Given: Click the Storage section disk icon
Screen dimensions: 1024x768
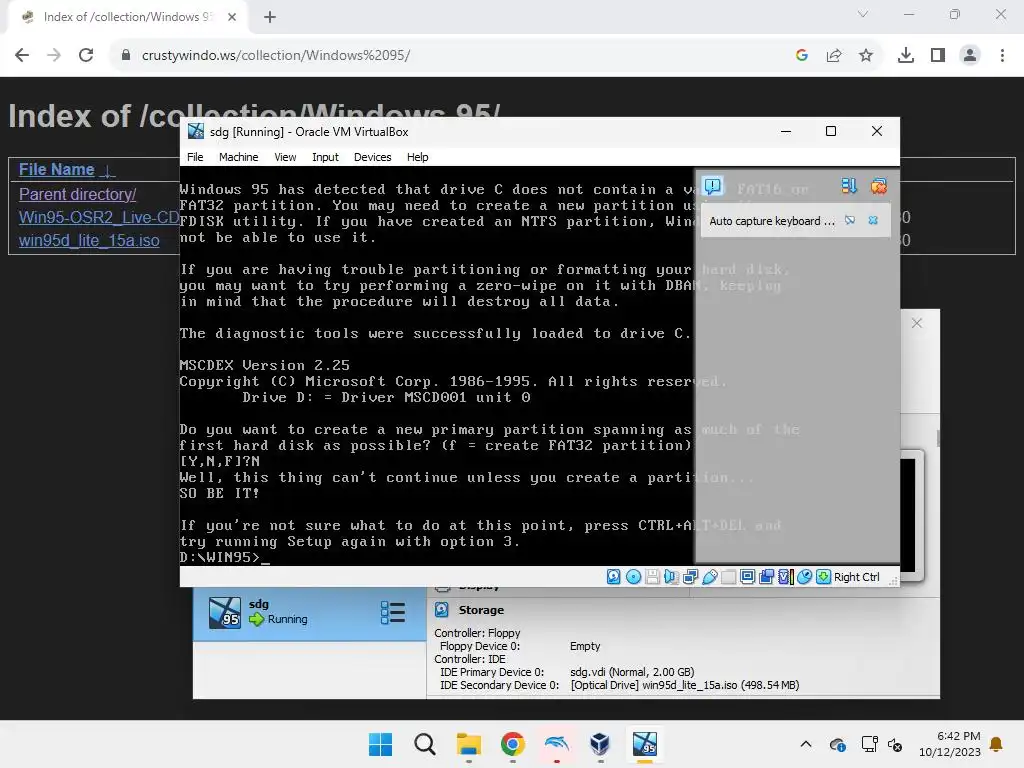Looking at the screenshot, I should pyautogui.click(x=441, y=609).
